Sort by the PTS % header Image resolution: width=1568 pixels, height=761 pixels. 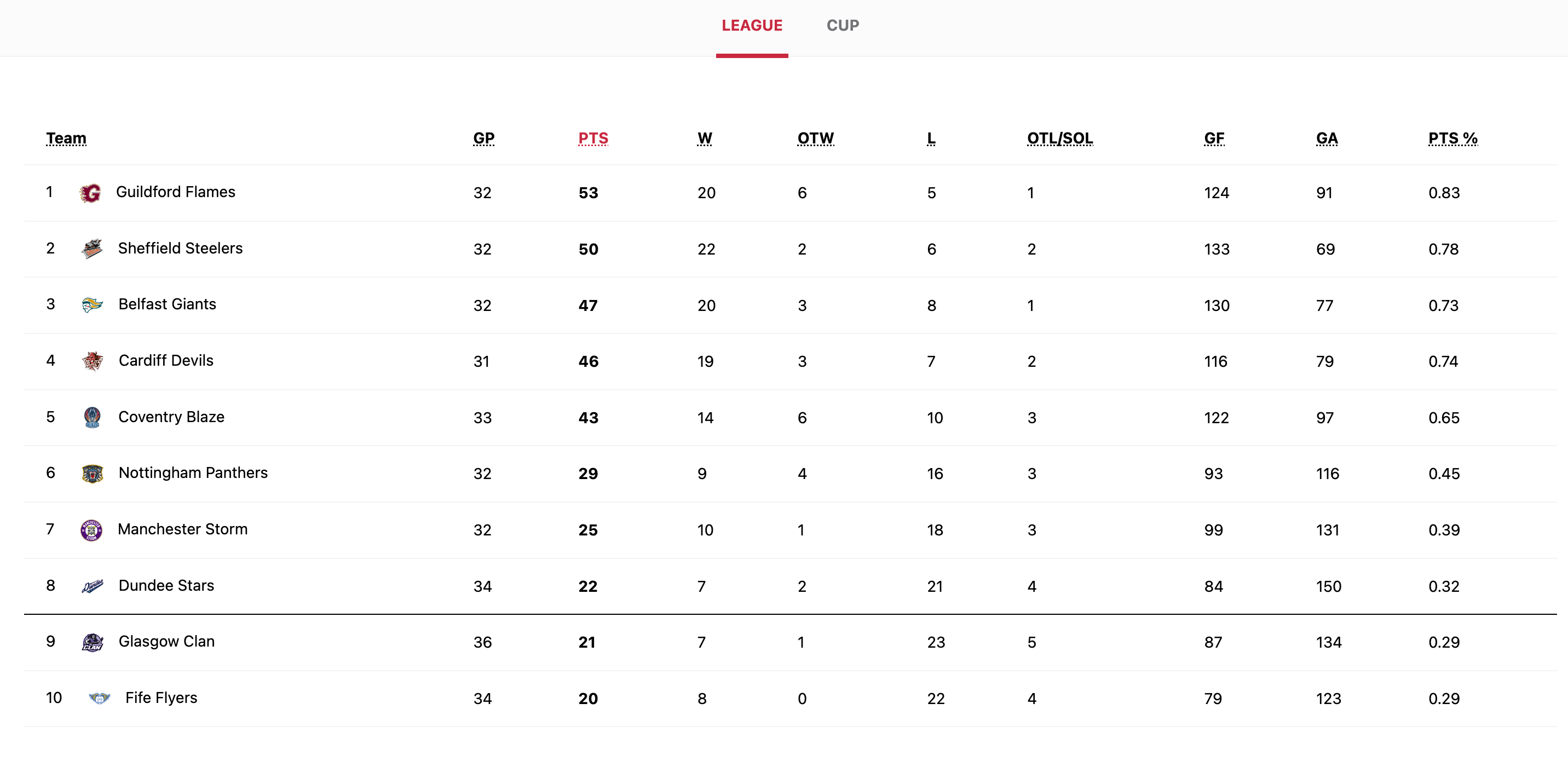[1452, 139]
